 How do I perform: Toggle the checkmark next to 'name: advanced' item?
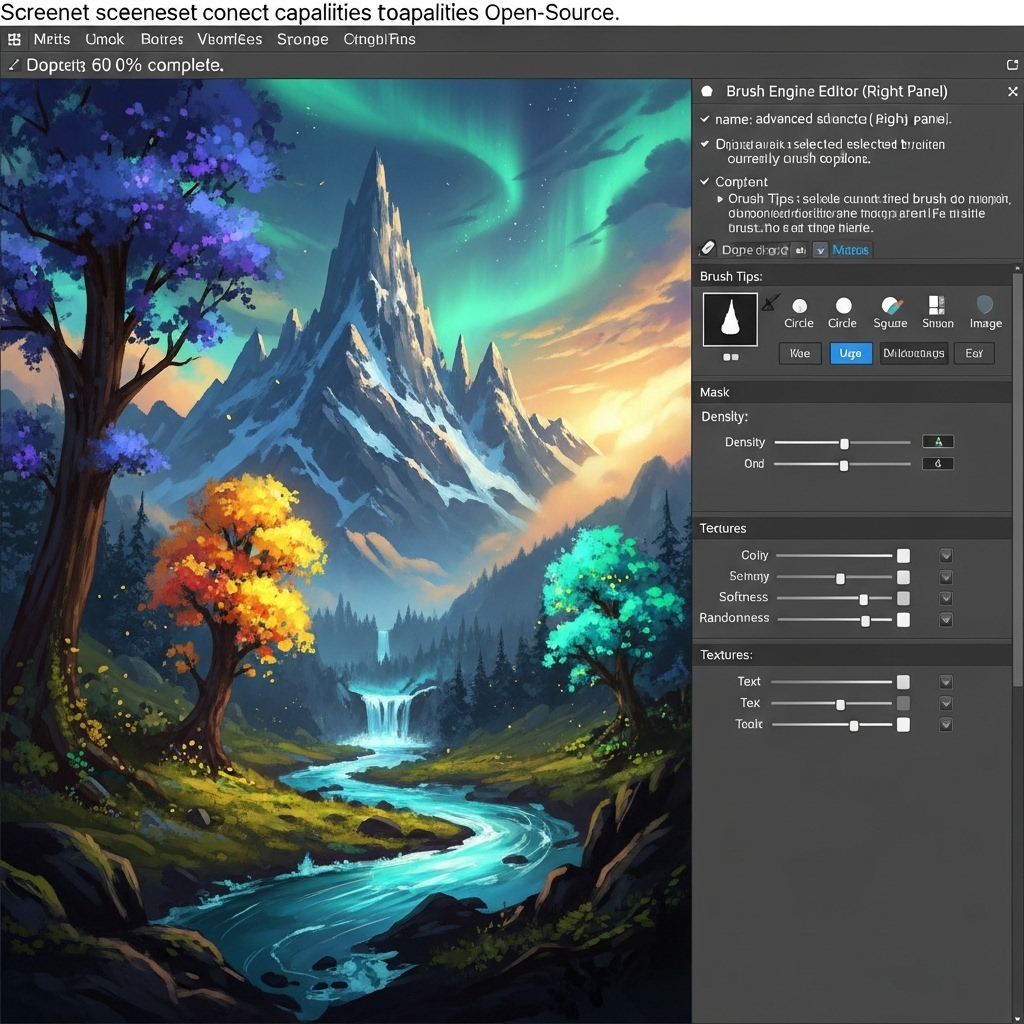[x=706, y=118]
